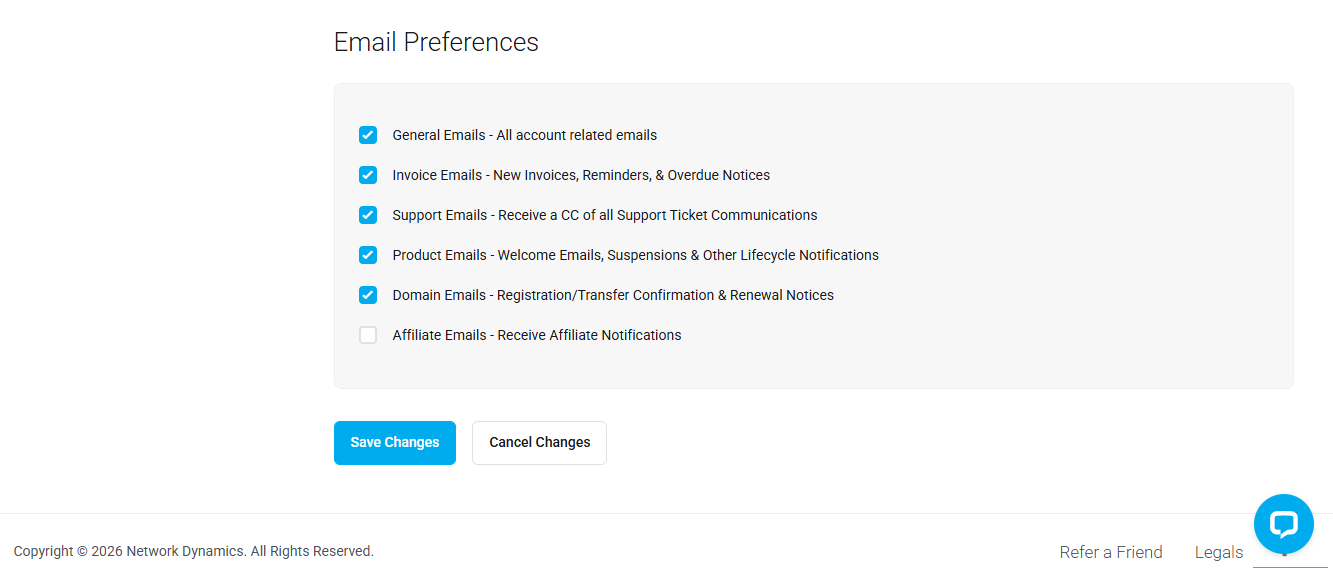Image resolution: width=1333 pixels, height=568 pixels.
Task: Disable the Support Emails checkbox
Action: tap(368, 215)
